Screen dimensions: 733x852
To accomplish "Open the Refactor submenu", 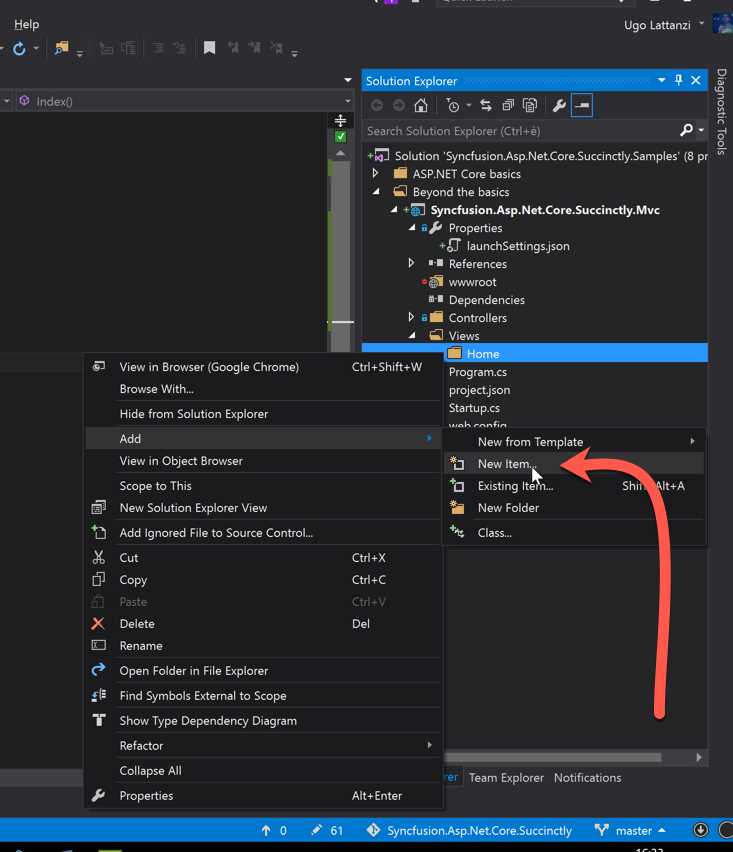I will pyautogui.click(x=264, y=746).
